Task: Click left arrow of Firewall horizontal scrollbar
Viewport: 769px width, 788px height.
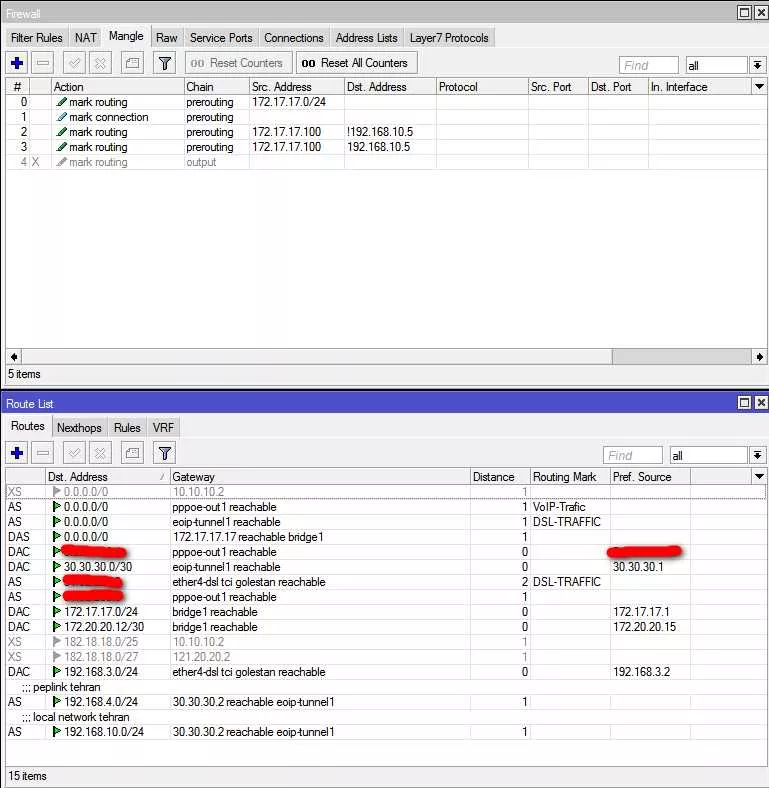Action: pyautogui.click(x=14, y=356)
